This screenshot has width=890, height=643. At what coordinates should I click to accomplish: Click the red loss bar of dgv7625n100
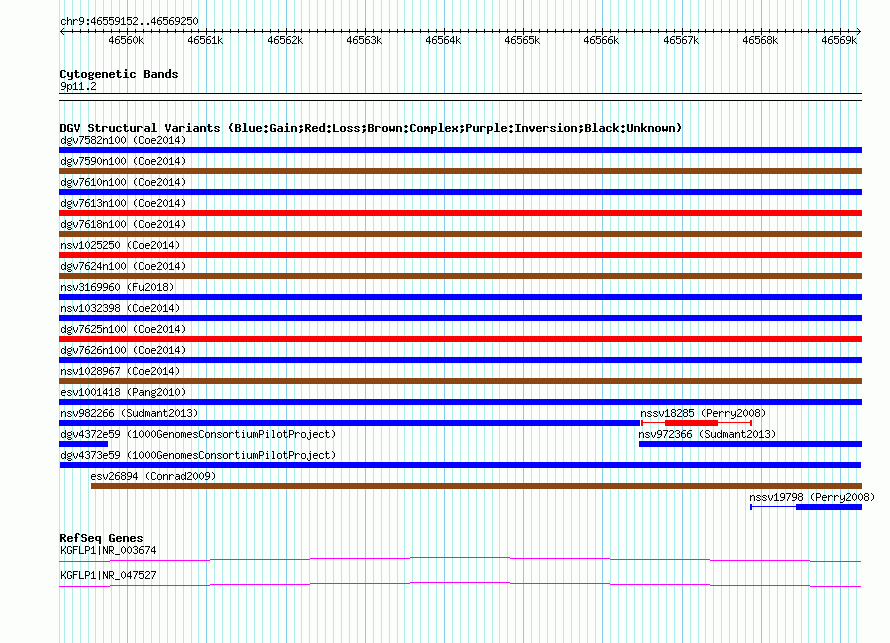(x=460, y=339)
